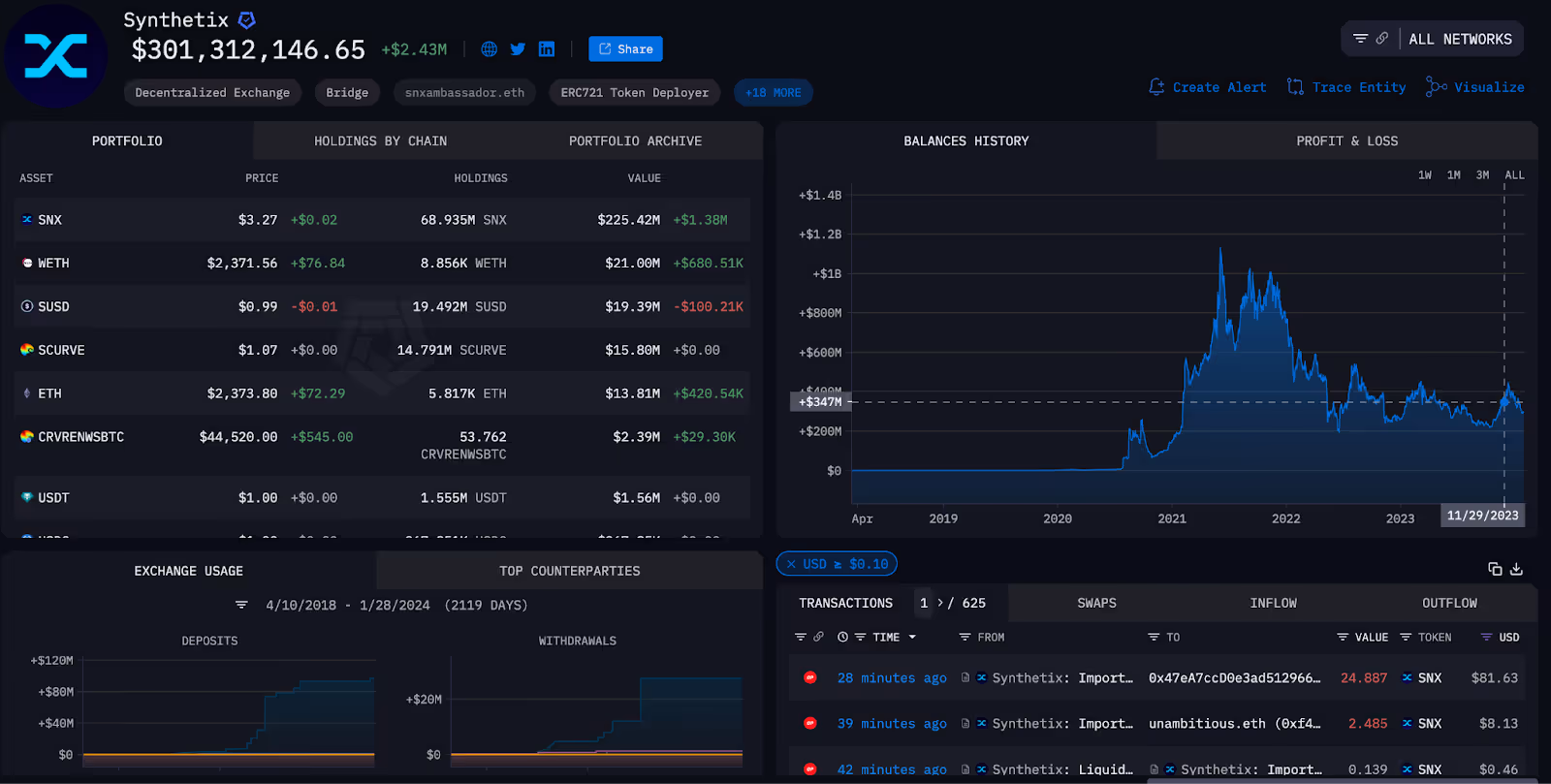
Task: Click the Trace Entity icon
Action: coord(1295,87)
